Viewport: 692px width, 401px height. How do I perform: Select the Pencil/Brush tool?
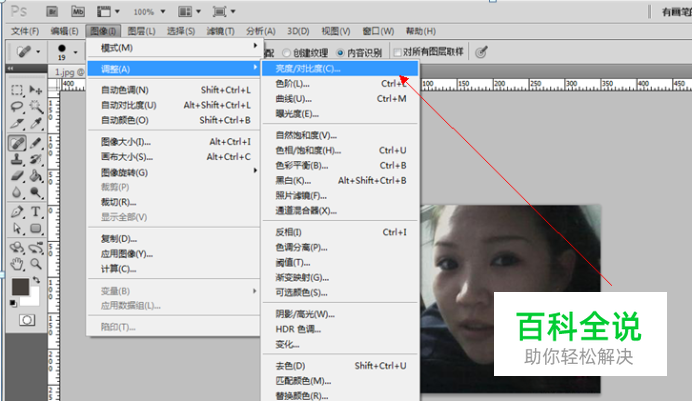(36, 143)
